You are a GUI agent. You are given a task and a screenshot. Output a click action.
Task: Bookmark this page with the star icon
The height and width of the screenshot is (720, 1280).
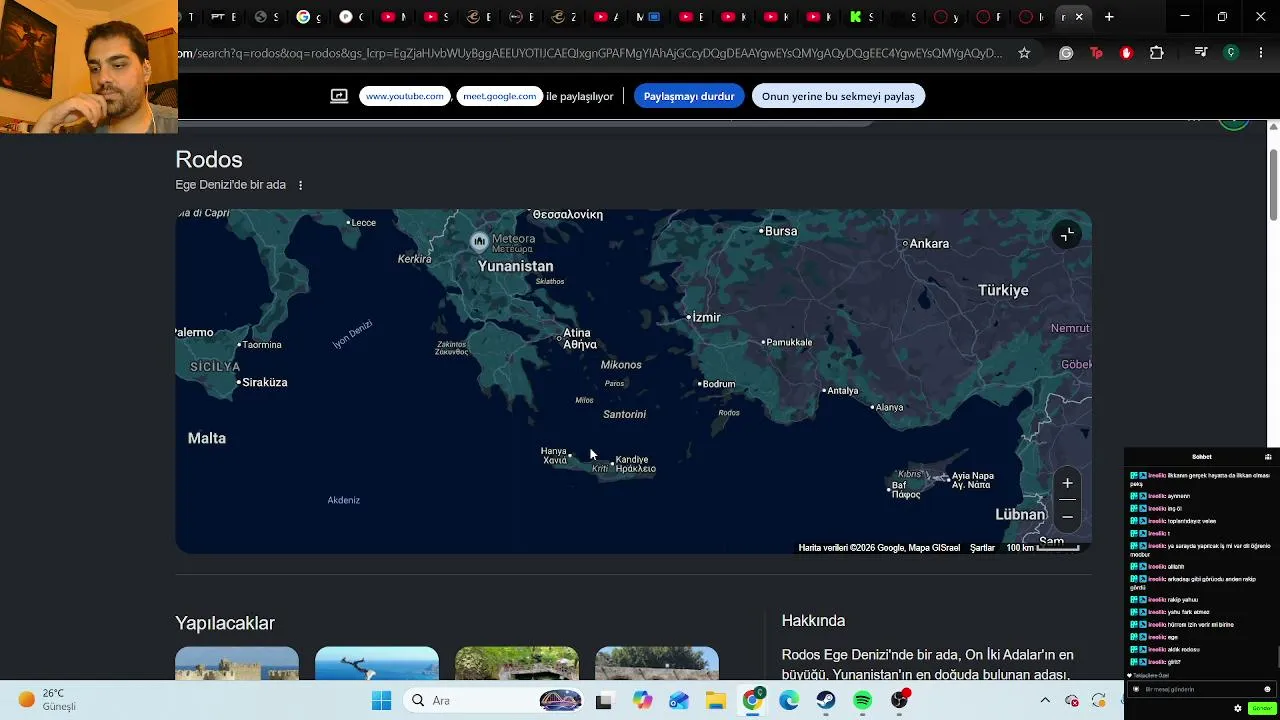point(1024,53)
